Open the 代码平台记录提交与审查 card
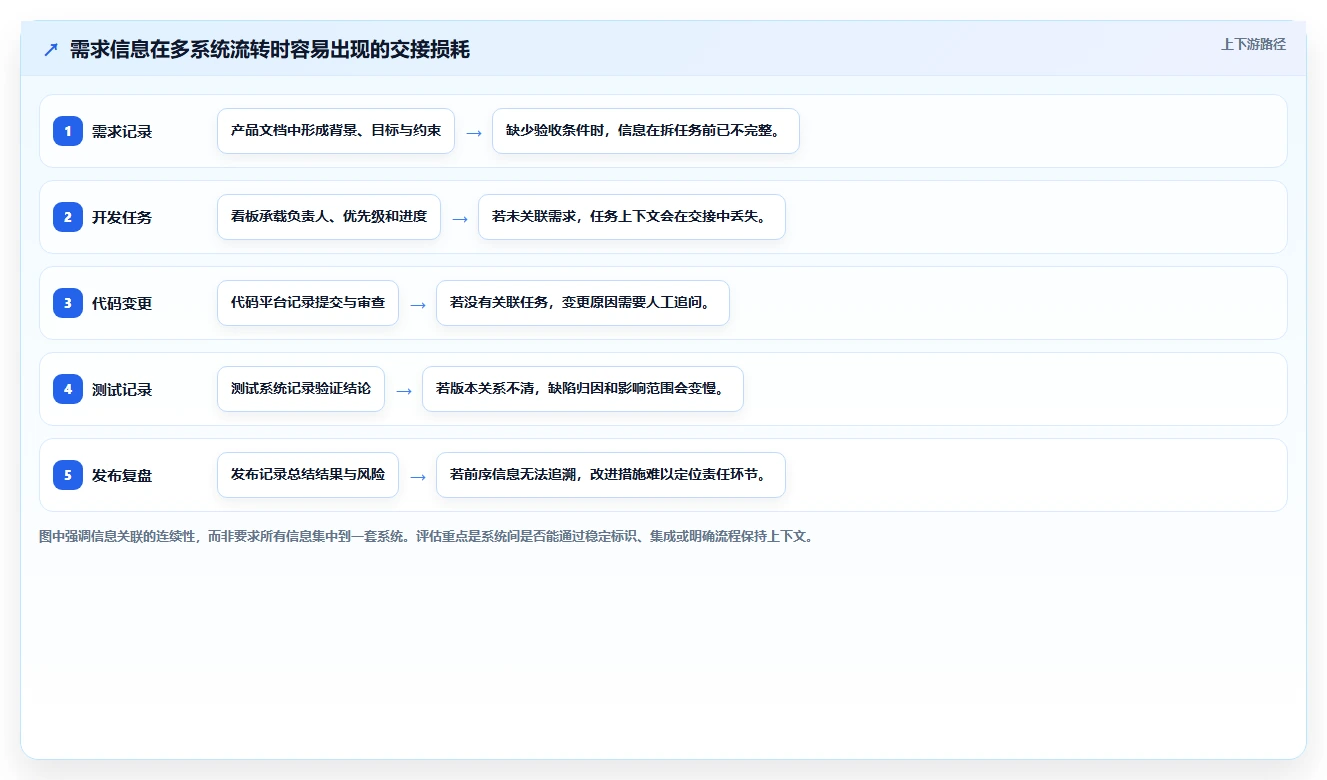This screenshot has width=1327, height=780. pyautogui.click(x=308, y=303)
